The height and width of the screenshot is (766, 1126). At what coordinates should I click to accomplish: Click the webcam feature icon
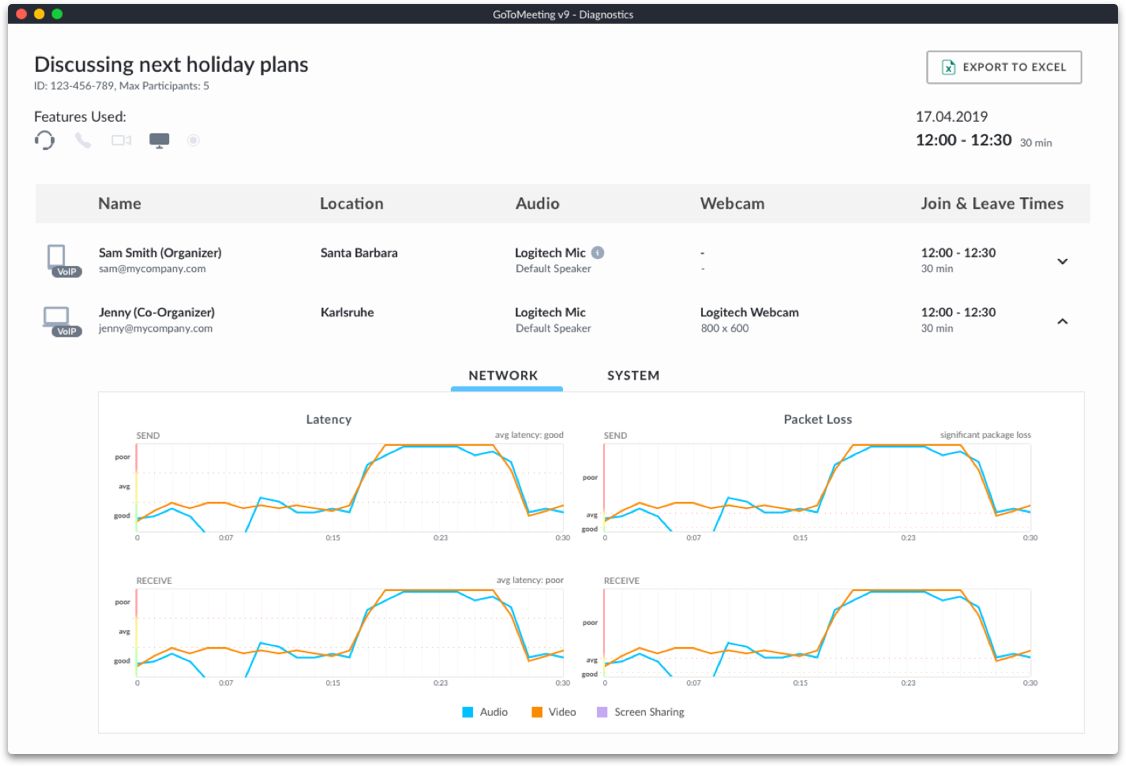coord(121,140)
